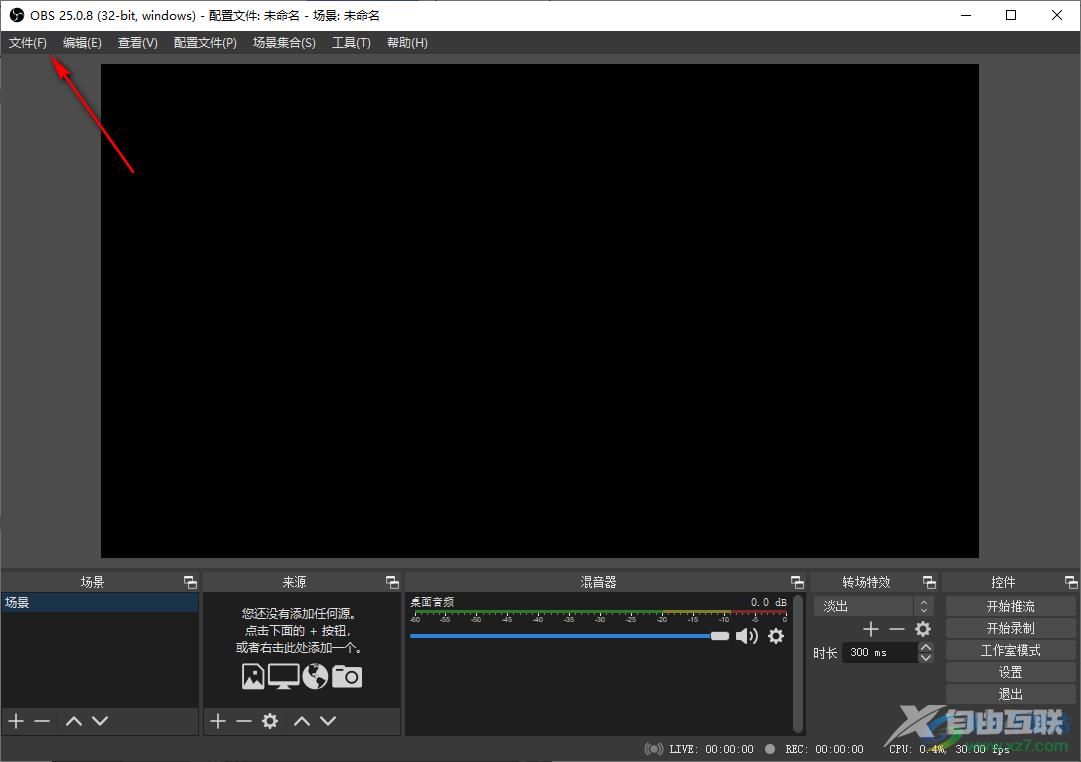The image size is (1081, 762).
Task: Click the black preview canvas
Action: 540,311
